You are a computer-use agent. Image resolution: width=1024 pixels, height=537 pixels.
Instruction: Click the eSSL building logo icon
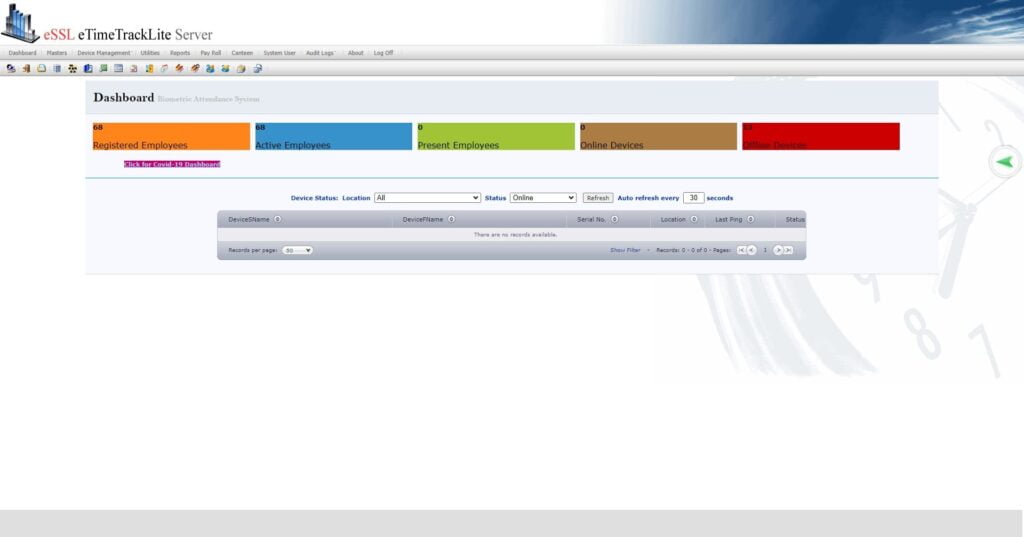(x=20, y=23)
